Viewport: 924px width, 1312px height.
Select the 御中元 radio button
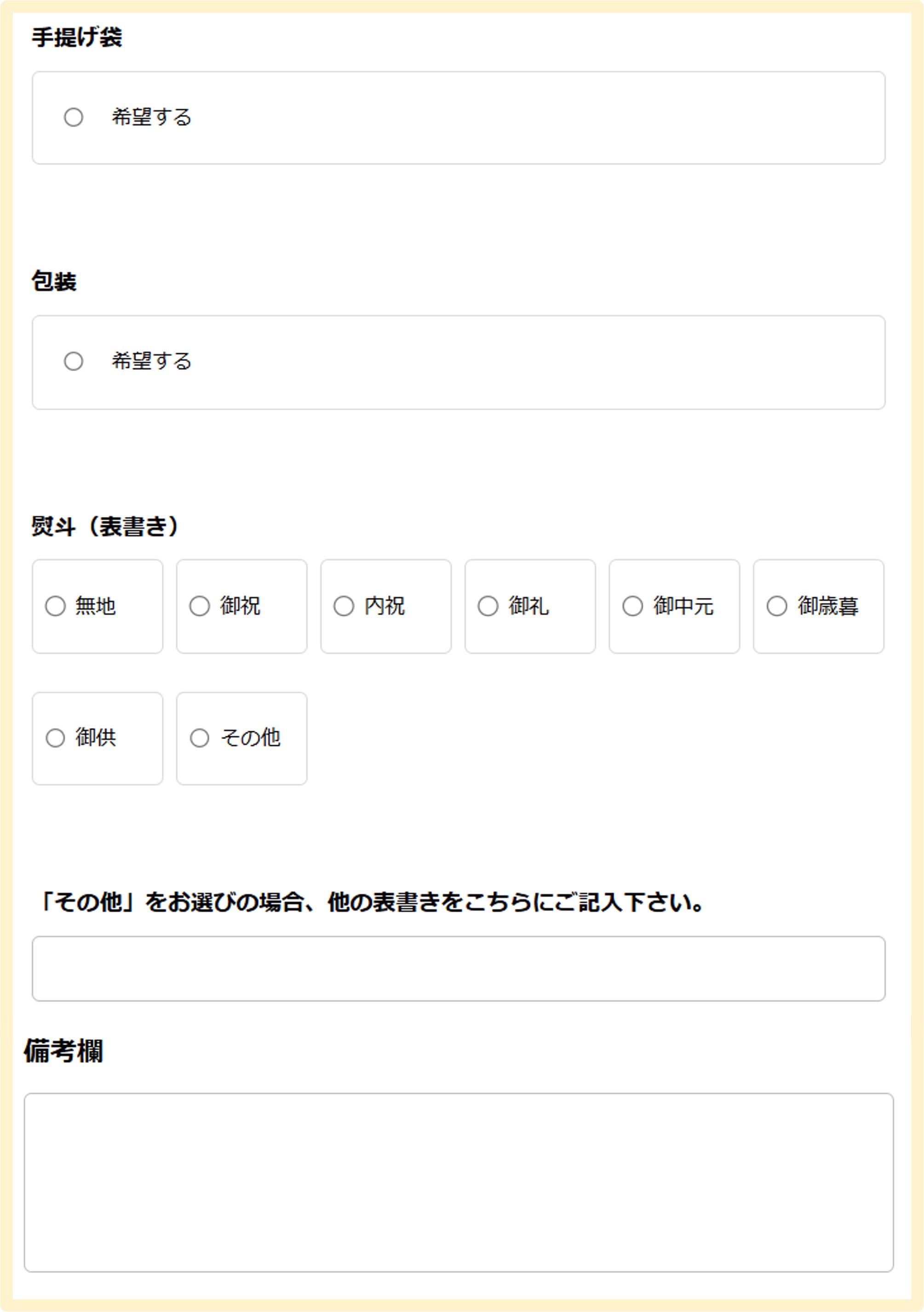pos(632,606)
